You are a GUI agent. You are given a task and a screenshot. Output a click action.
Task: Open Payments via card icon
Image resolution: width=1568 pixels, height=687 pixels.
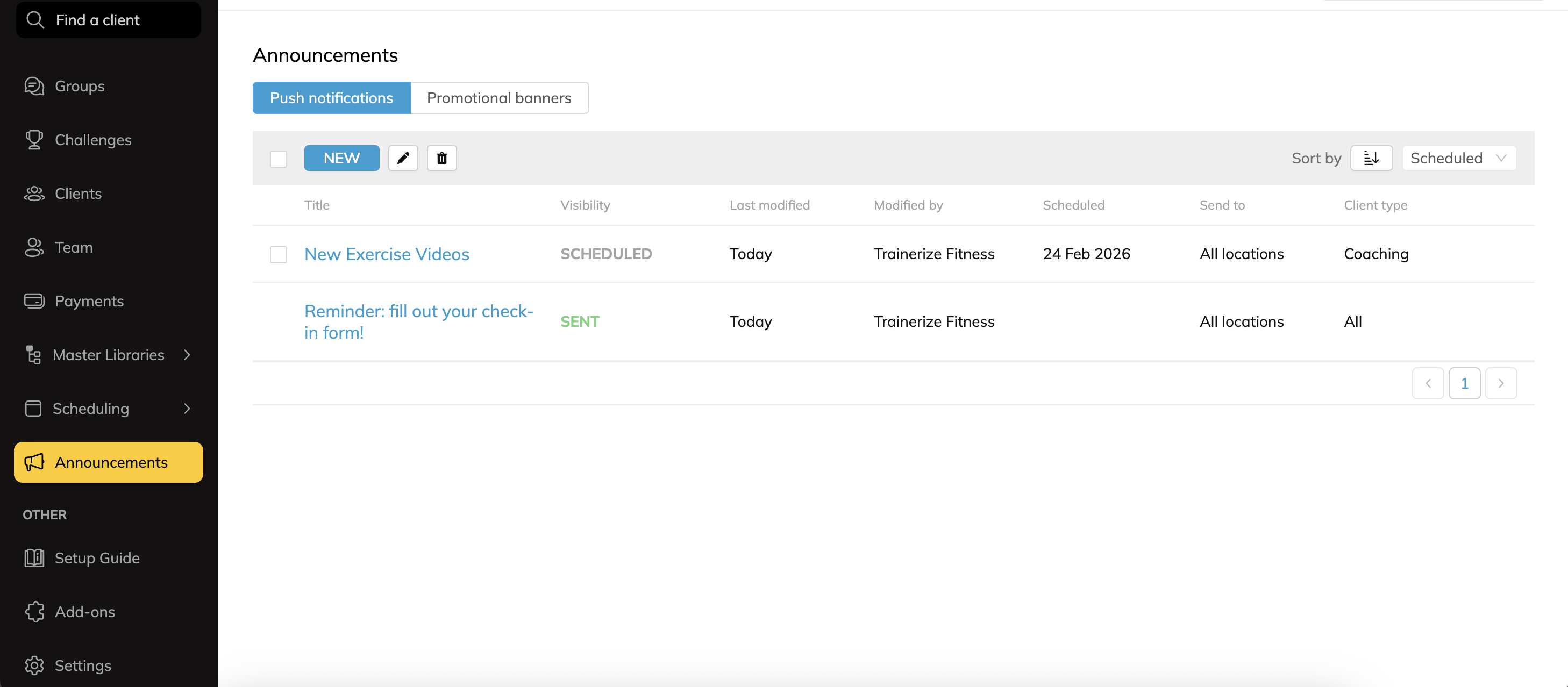click(34, 301)
